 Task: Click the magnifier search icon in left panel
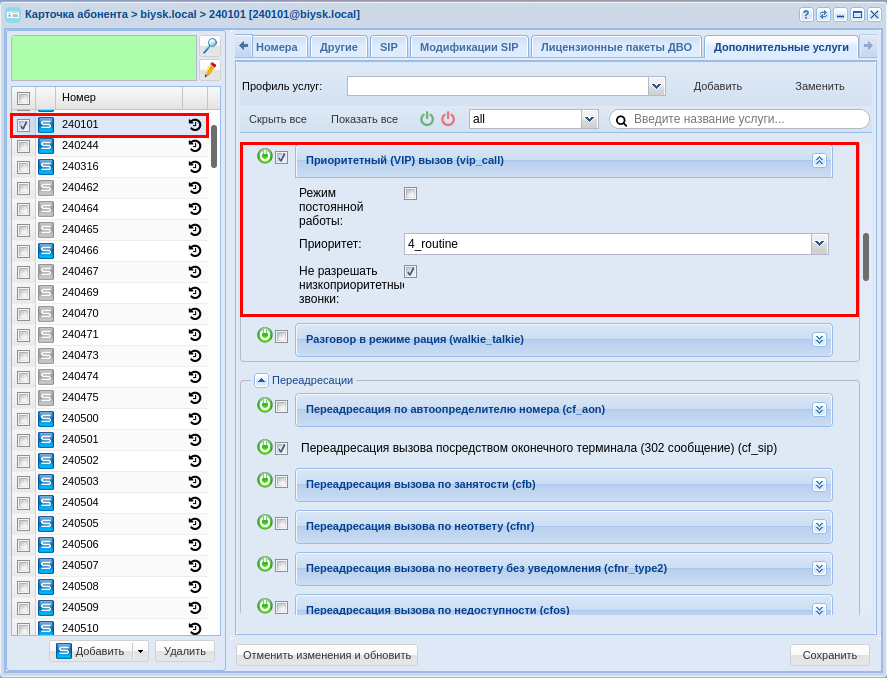click(x=209, y=45)
